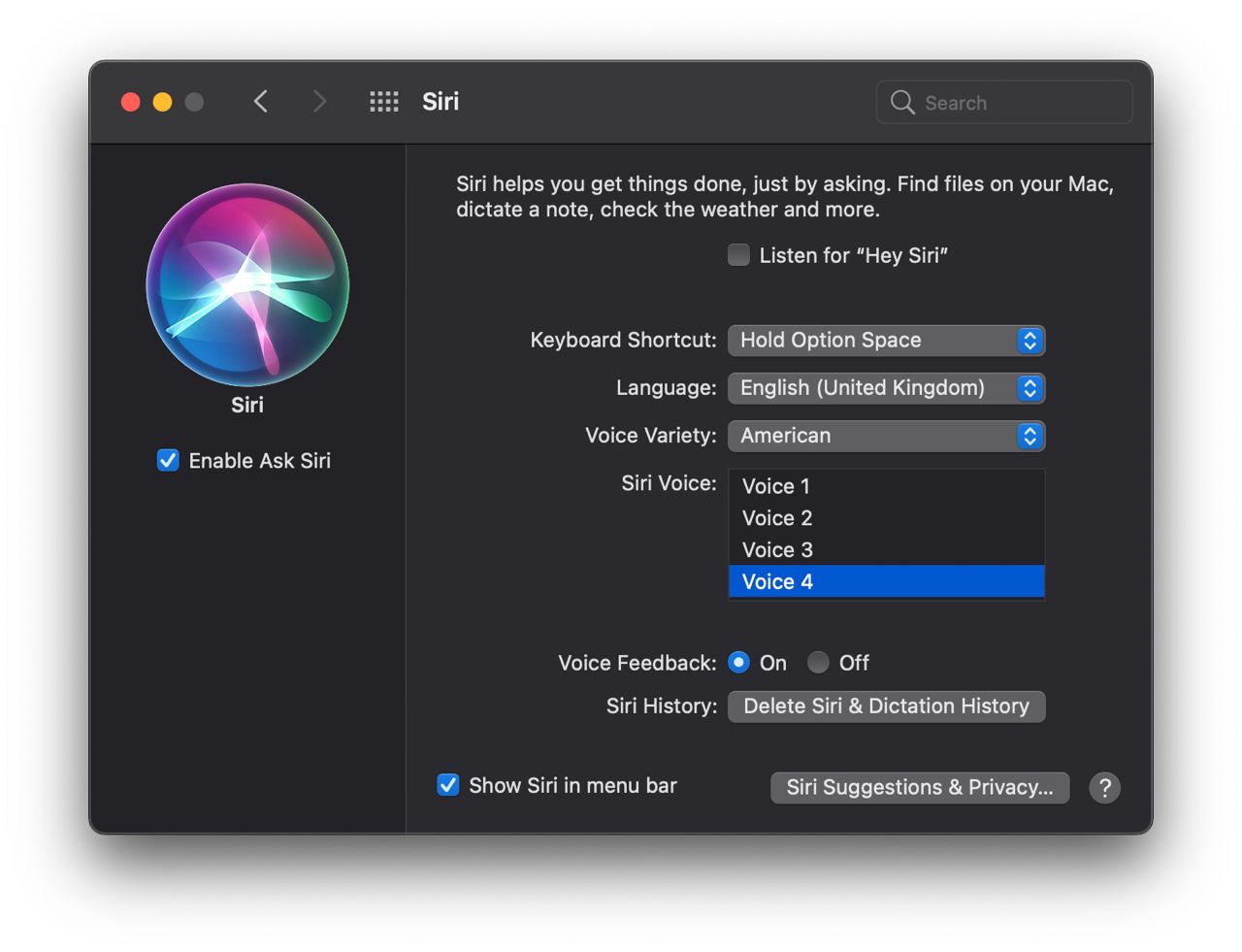Select Voice 1 in Siri Voice list
The width and height of the screenshot is (1242, 952).
(x=776, y=486)
